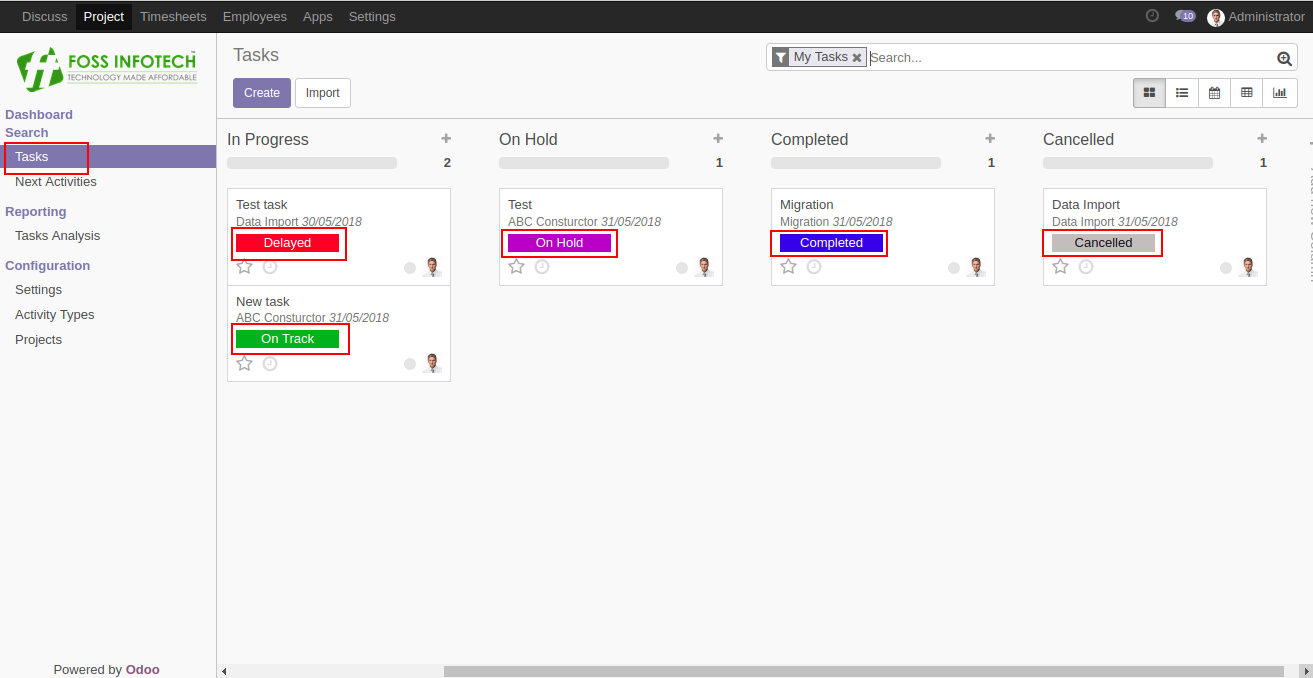Click the Create button
1313x678 pixels.
coord(262,93)
